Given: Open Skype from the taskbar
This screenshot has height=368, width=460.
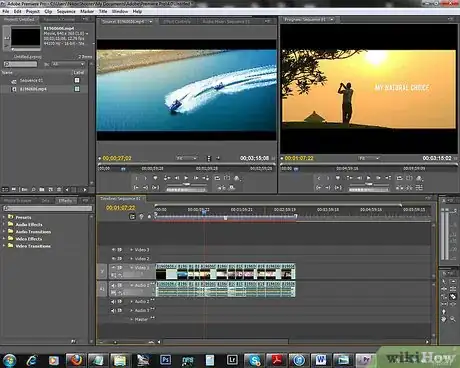Looking at the screenshot, I should 254,360.
